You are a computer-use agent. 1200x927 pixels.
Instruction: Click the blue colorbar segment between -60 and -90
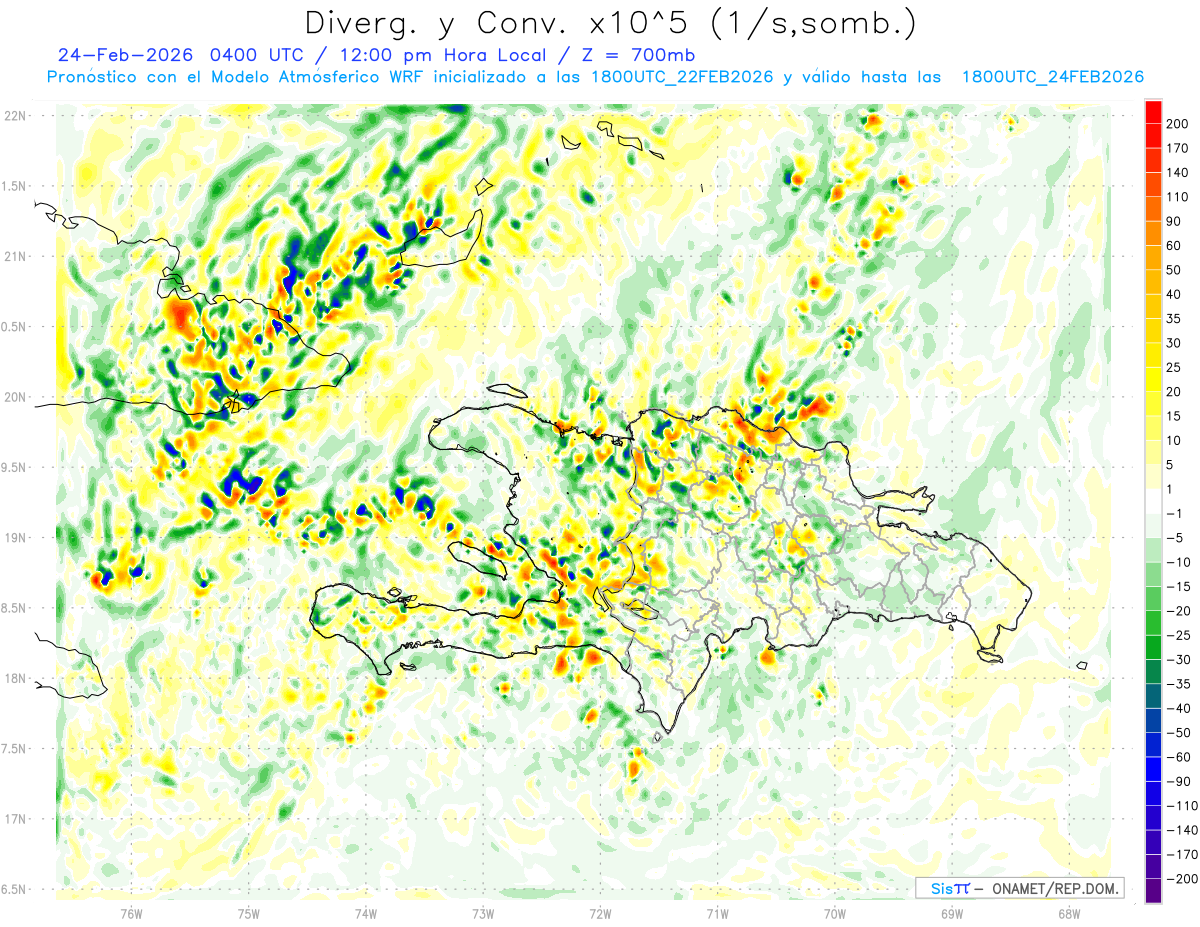(1153, 769)
